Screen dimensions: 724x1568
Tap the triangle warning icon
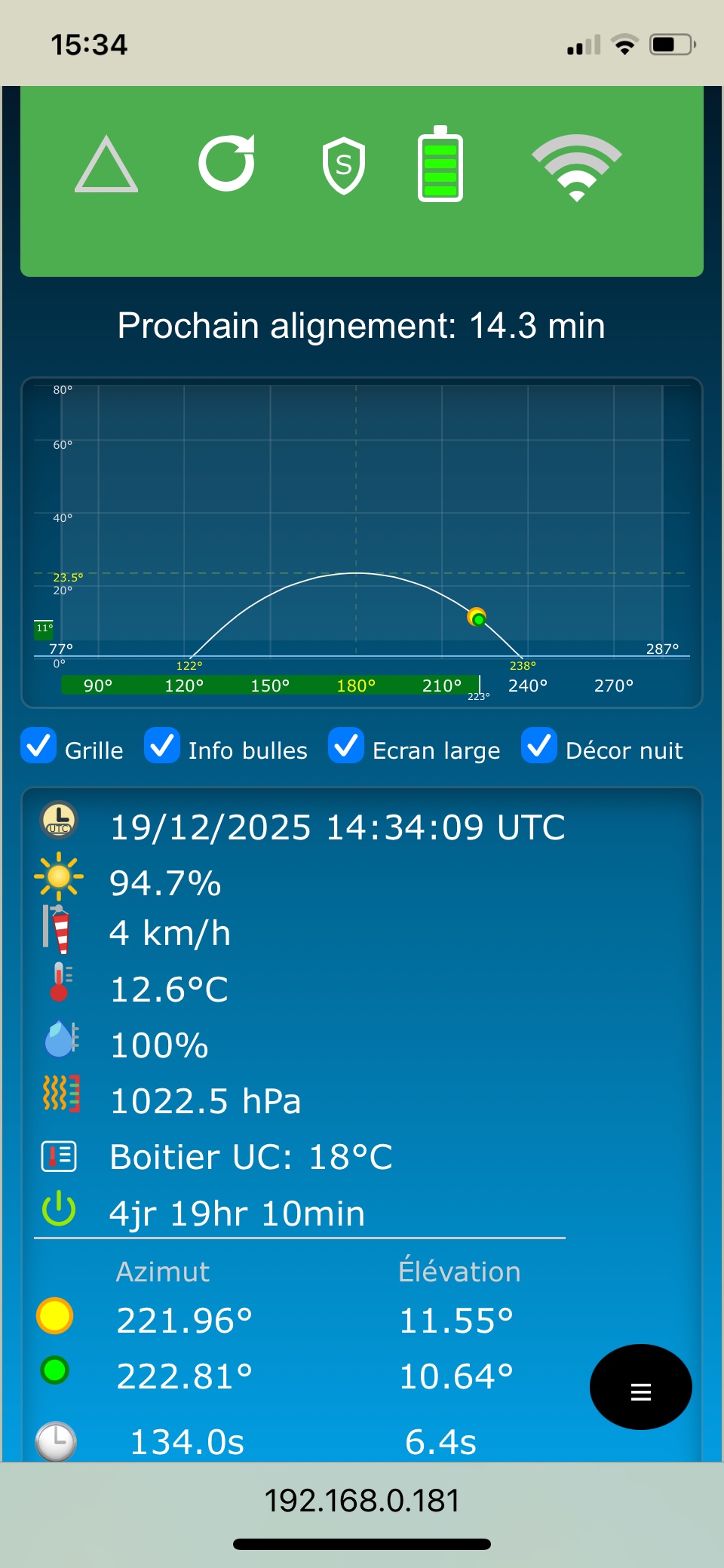[106, 165]
